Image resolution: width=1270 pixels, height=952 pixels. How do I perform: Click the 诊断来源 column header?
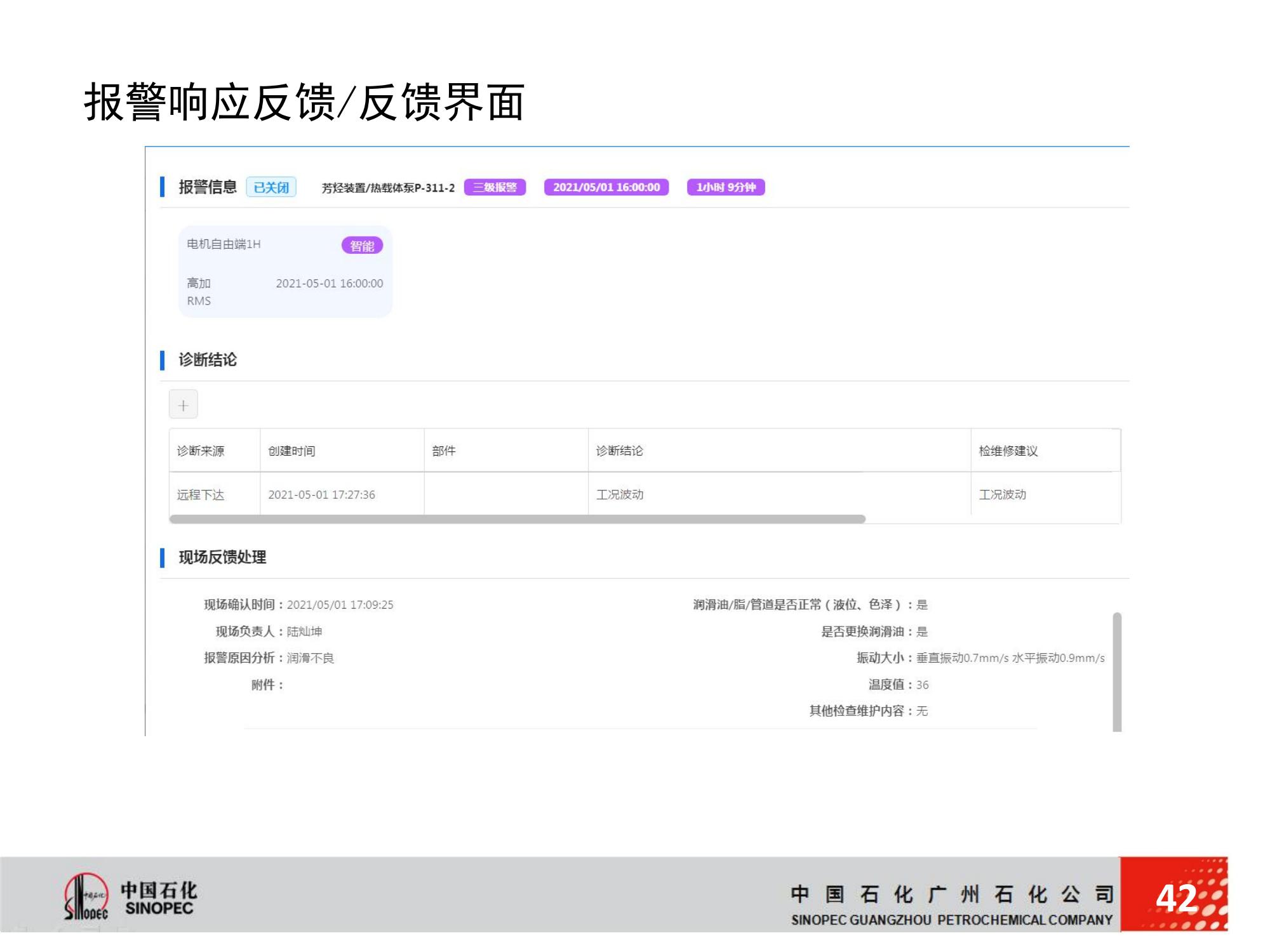pyautogui.click(x=201, y=451)
